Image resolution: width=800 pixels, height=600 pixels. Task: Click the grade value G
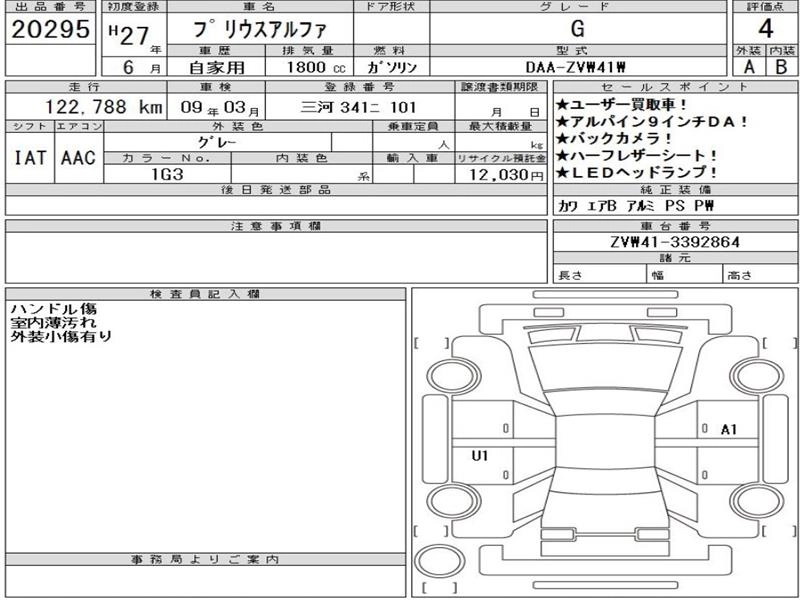click(x=578, y=29)
